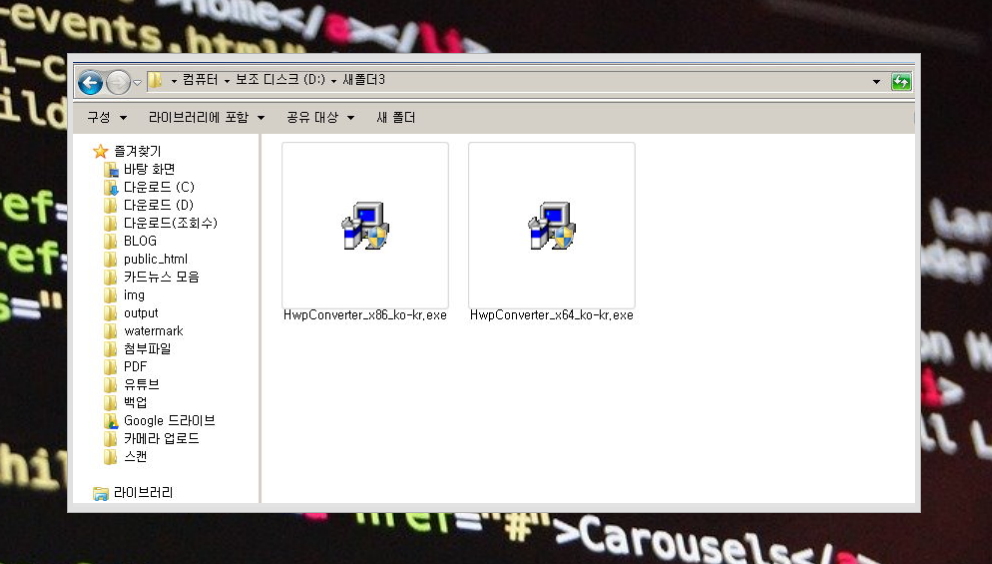Open 다운로드(조회수) in favorites
Viewport: 992px width, 564px height.
coord(171,223)
